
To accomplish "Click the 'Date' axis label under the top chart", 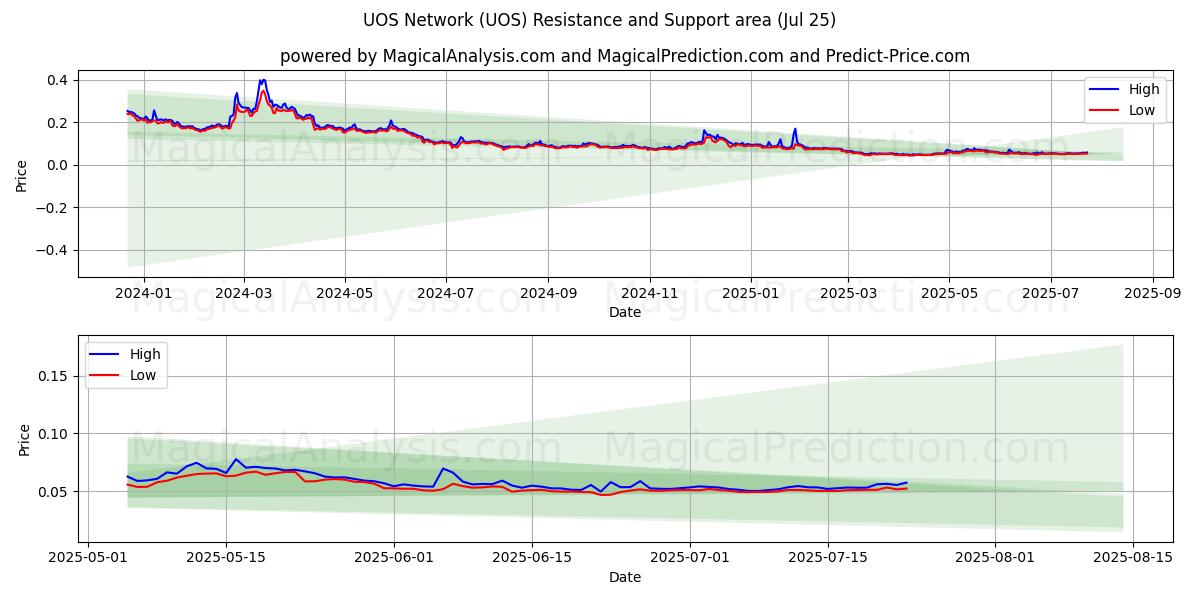I will click(x=625, y=312).
